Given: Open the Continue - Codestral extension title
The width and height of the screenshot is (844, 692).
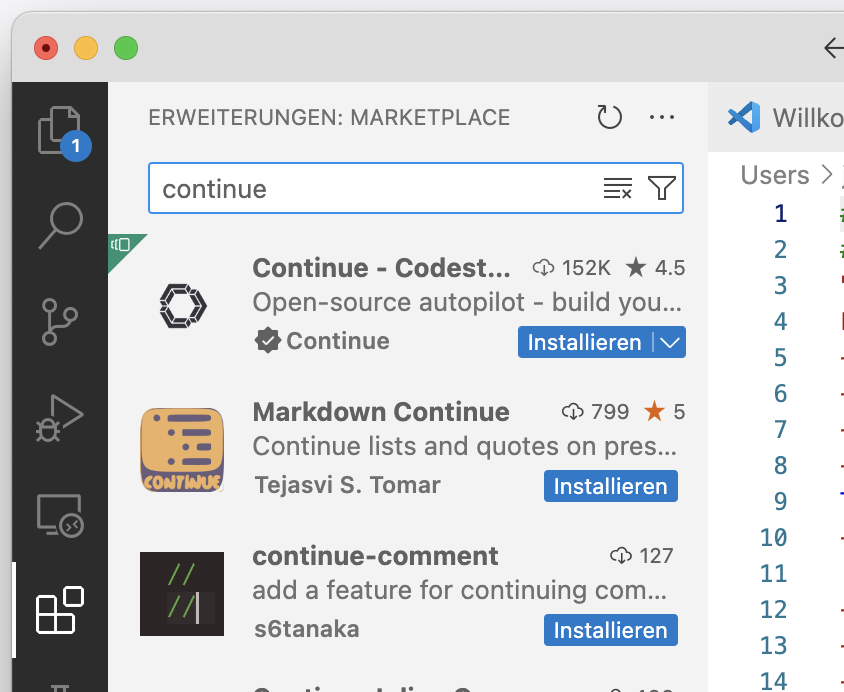Looking at the screenshot, I should coord(382,268).
